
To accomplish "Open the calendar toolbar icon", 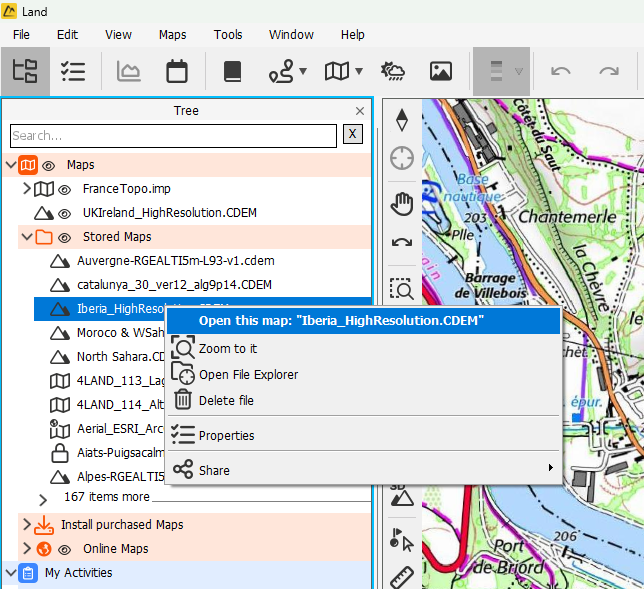I will tap(177, 71).
